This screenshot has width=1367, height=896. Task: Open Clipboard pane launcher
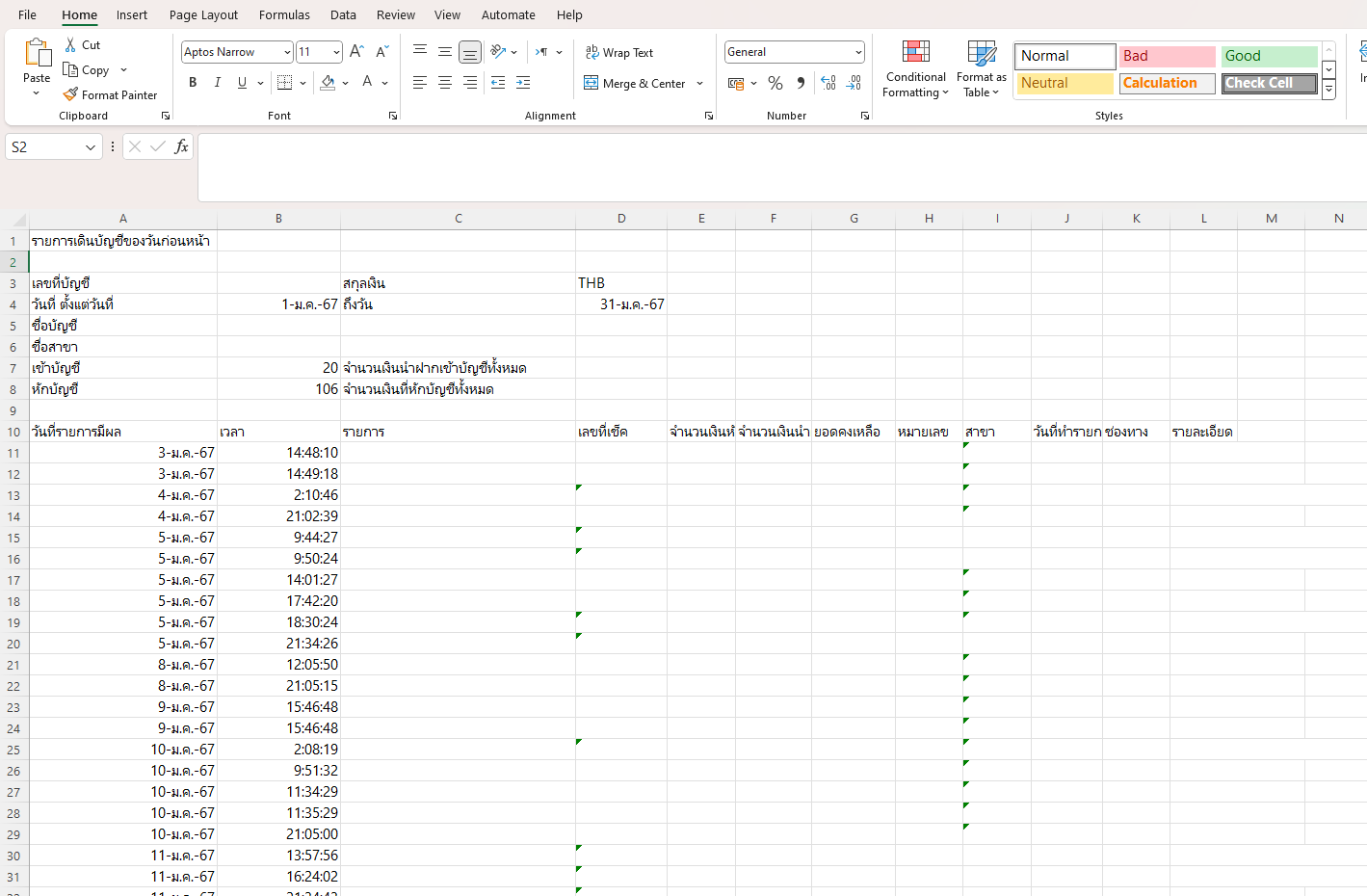click(166, 116)
